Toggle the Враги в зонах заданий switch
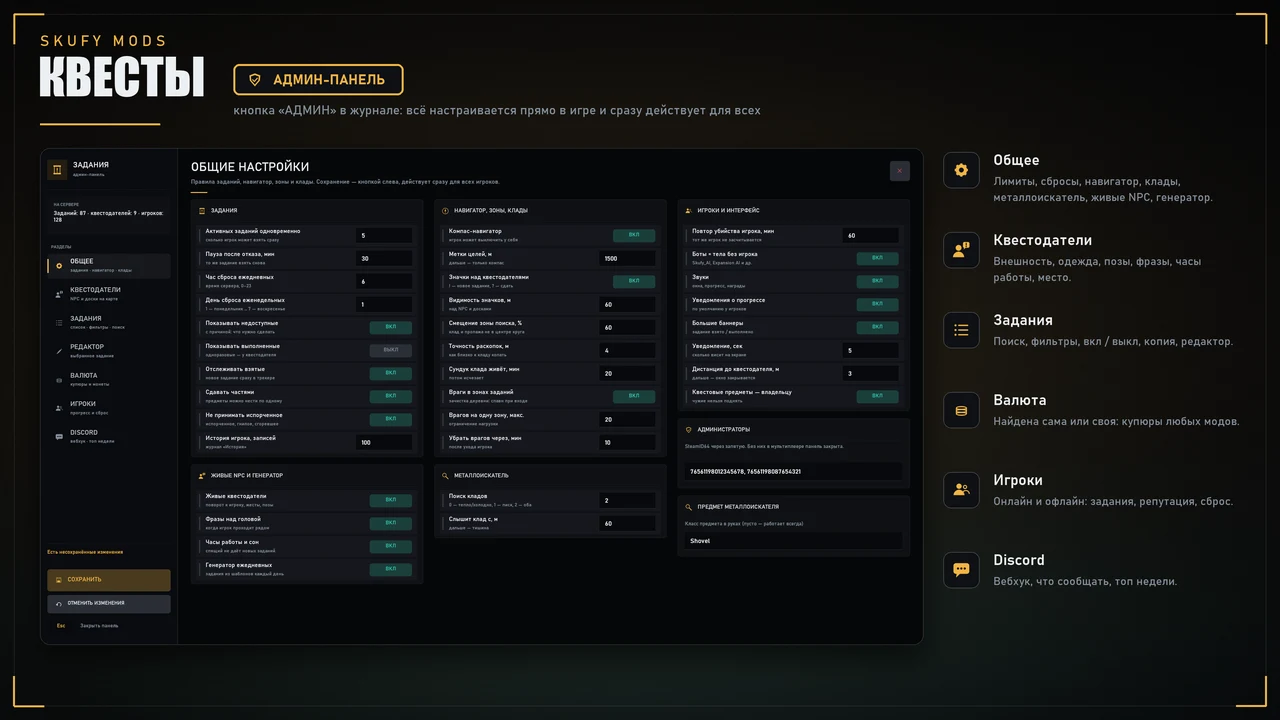The height and width of the screenshot is (720, 1280). (x=634, y=396)
